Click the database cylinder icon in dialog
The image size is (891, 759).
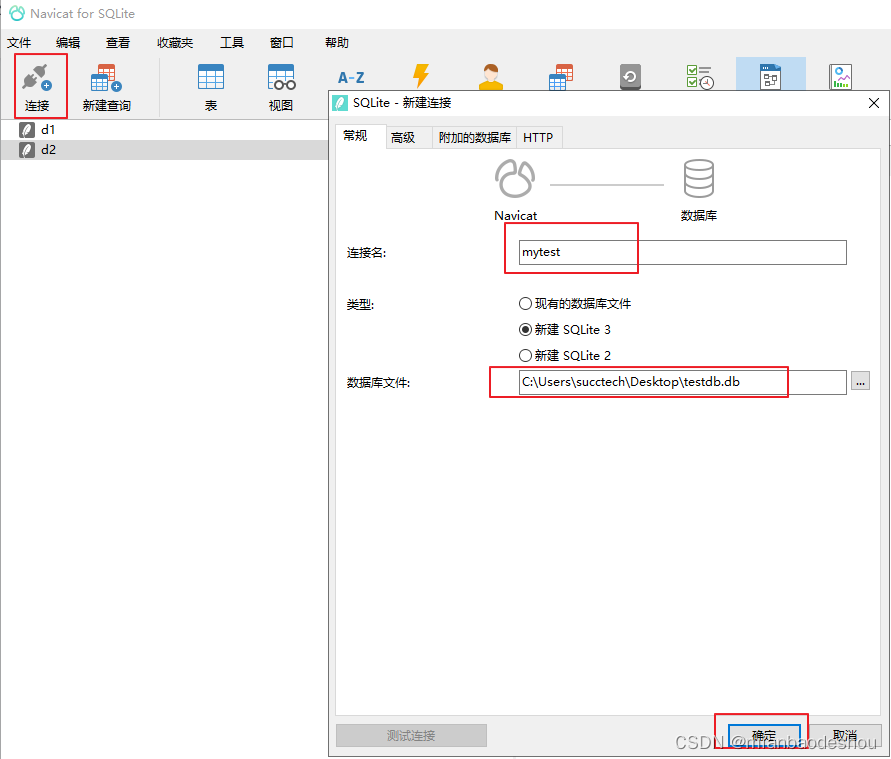(x=698, y=178)
